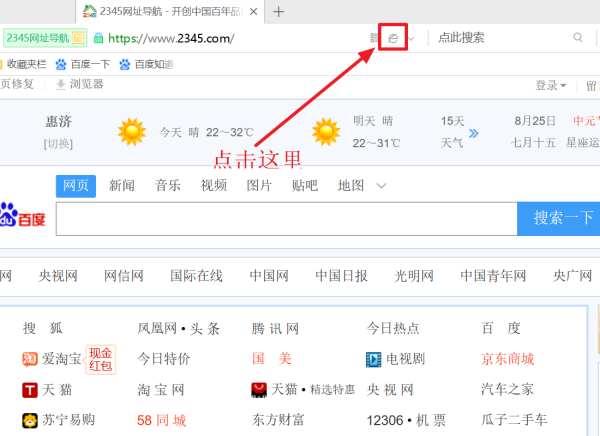Click the green lock security icon

click(98, 38)
